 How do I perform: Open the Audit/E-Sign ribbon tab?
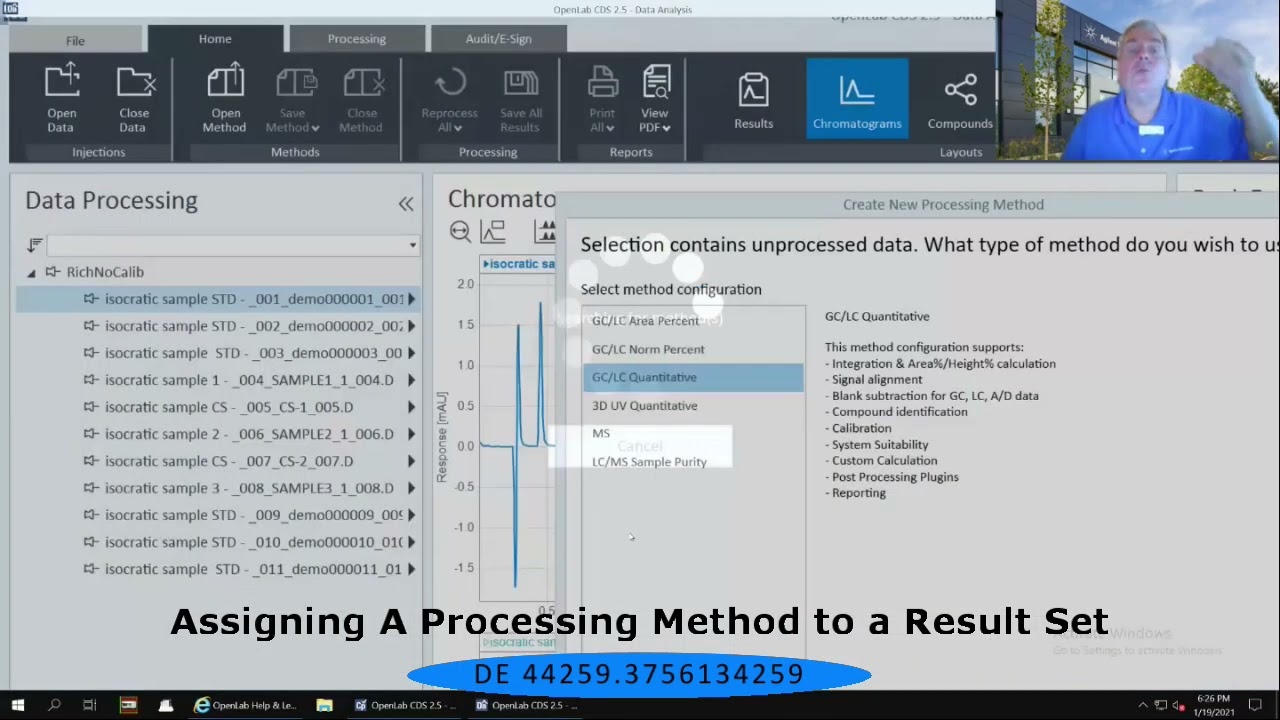click(x=498, y=39)
